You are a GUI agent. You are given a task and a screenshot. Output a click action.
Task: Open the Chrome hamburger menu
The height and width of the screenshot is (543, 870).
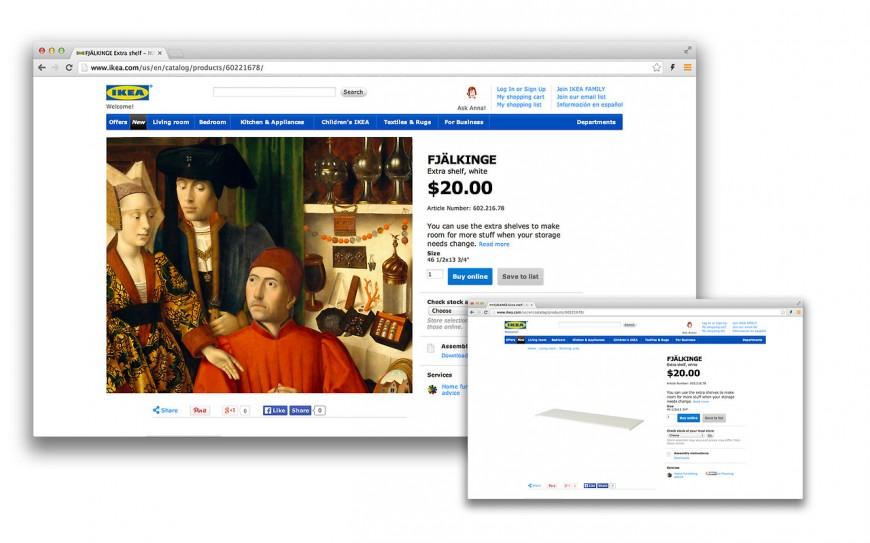pyautogui.click(x=687, y=68)
